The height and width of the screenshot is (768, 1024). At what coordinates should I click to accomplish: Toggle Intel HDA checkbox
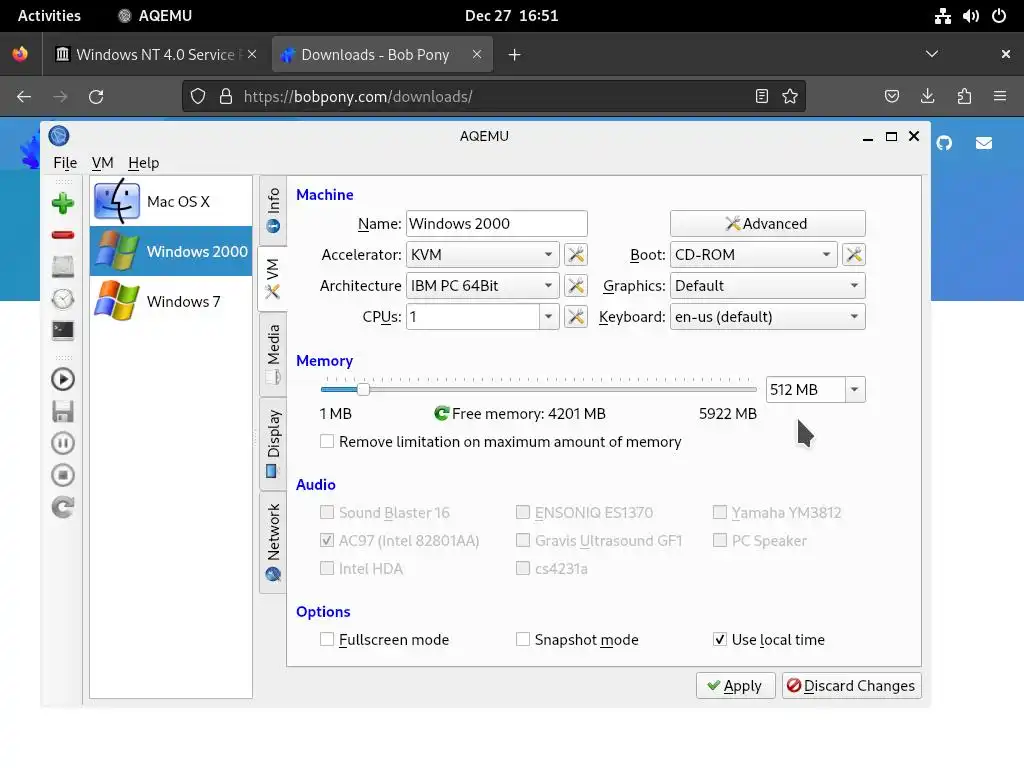(x=327, y=568)
